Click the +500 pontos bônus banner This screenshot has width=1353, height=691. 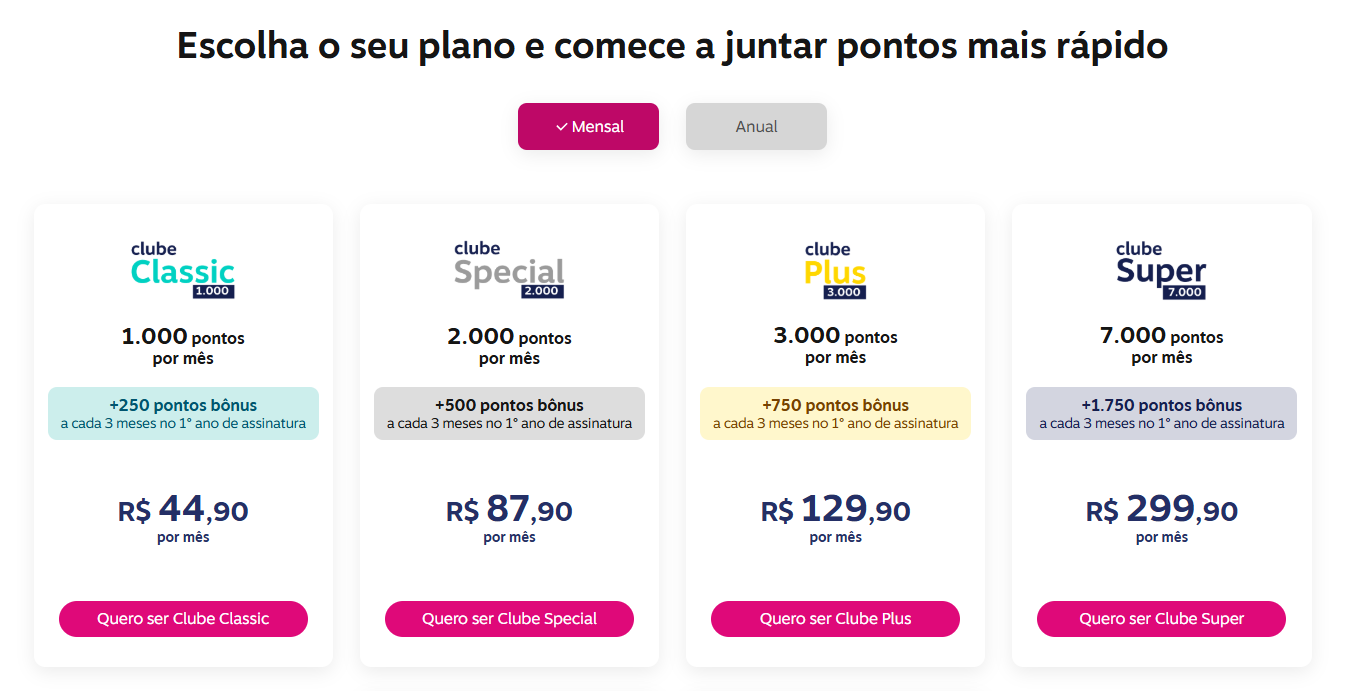pos(509,413)
